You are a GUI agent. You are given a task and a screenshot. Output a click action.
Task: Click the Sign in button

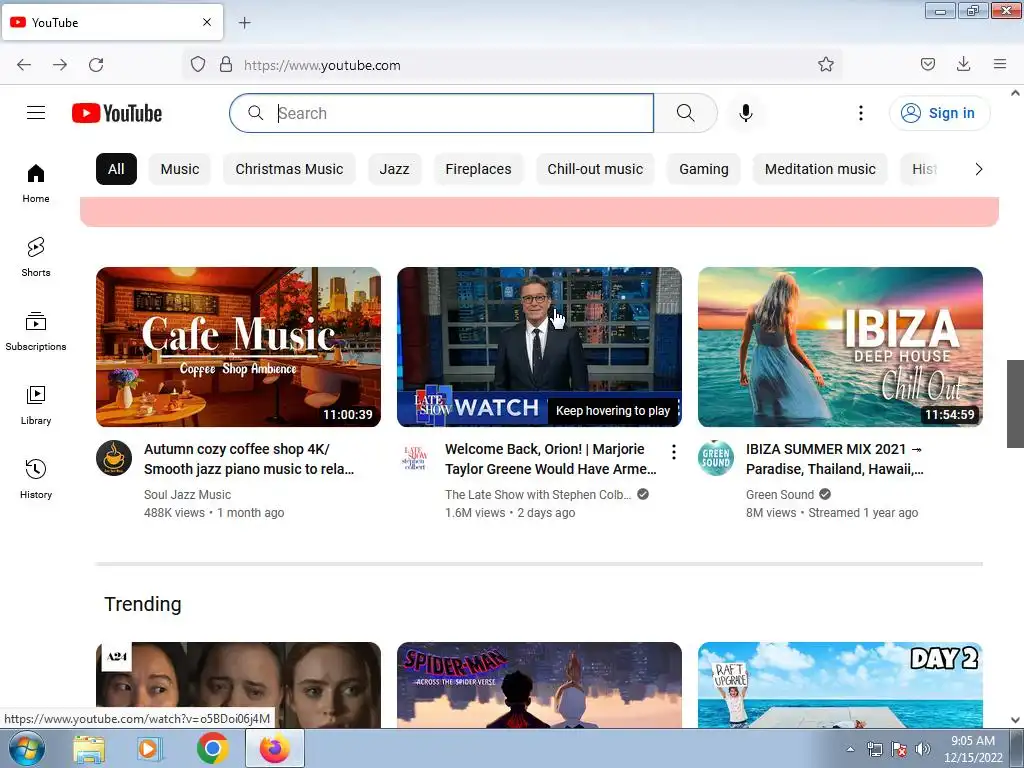[x=939, y=113]
